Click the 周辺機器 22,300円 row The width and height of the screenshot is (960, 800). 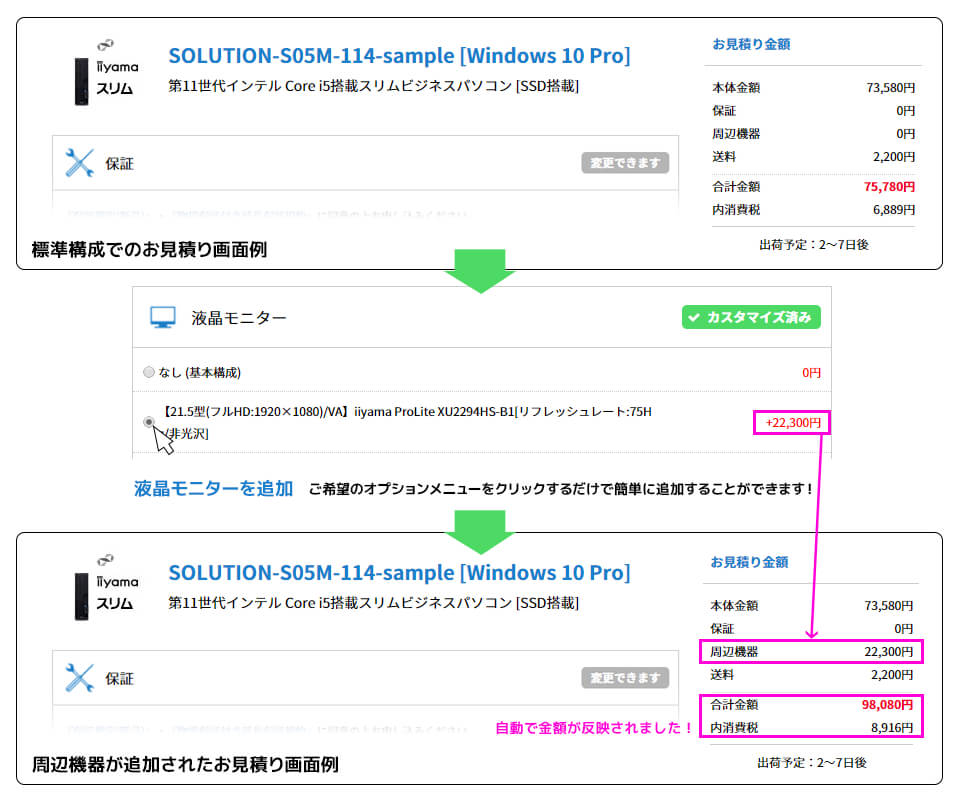(x=811, y=652)
